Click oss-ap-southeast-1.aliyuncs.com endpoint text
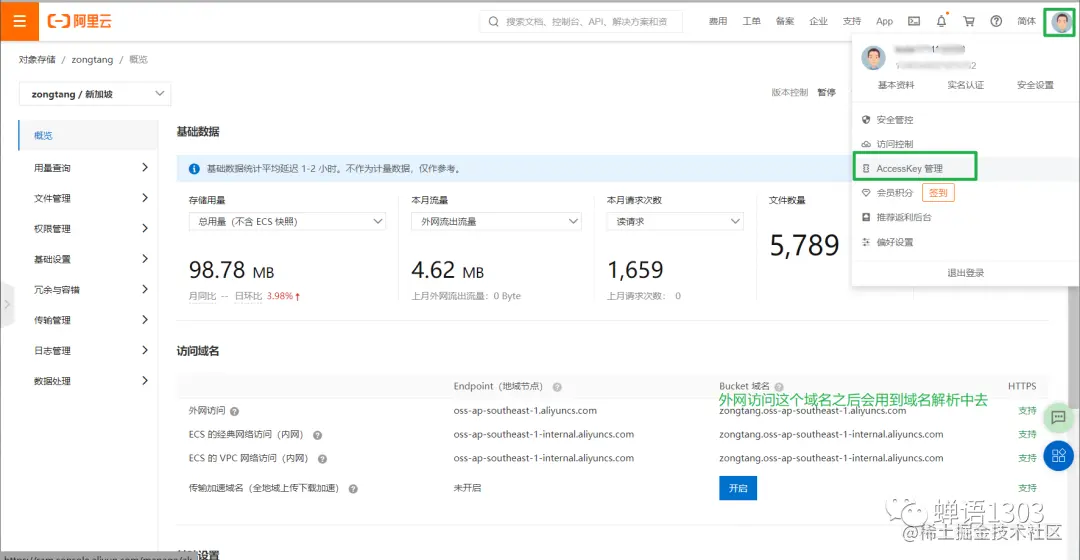The height and width of the screenshot is (560, 1080). pyautogui.click(x=525, y=411)
